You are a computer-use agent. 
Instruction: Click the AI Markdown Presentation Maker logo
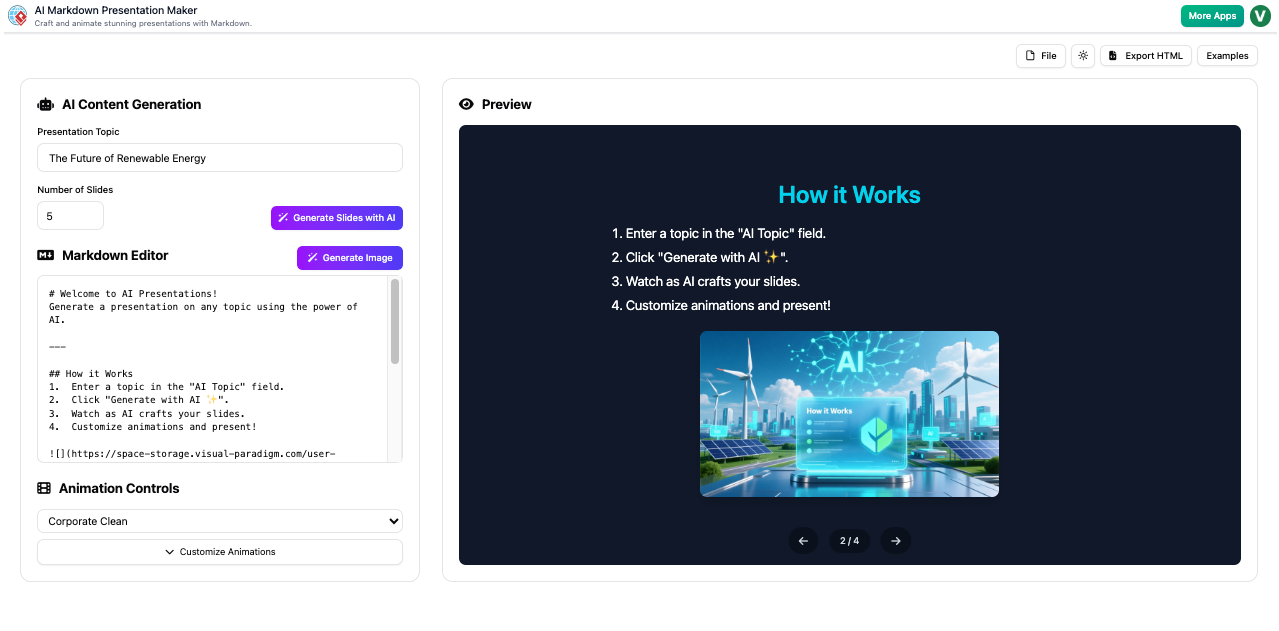[x=16, y=16]
